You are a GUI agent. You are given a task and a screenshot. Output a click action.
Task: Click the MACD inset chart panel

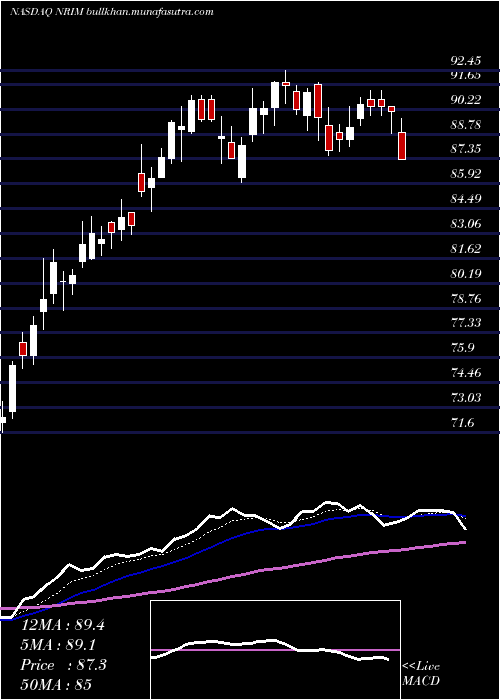(275, 650)
